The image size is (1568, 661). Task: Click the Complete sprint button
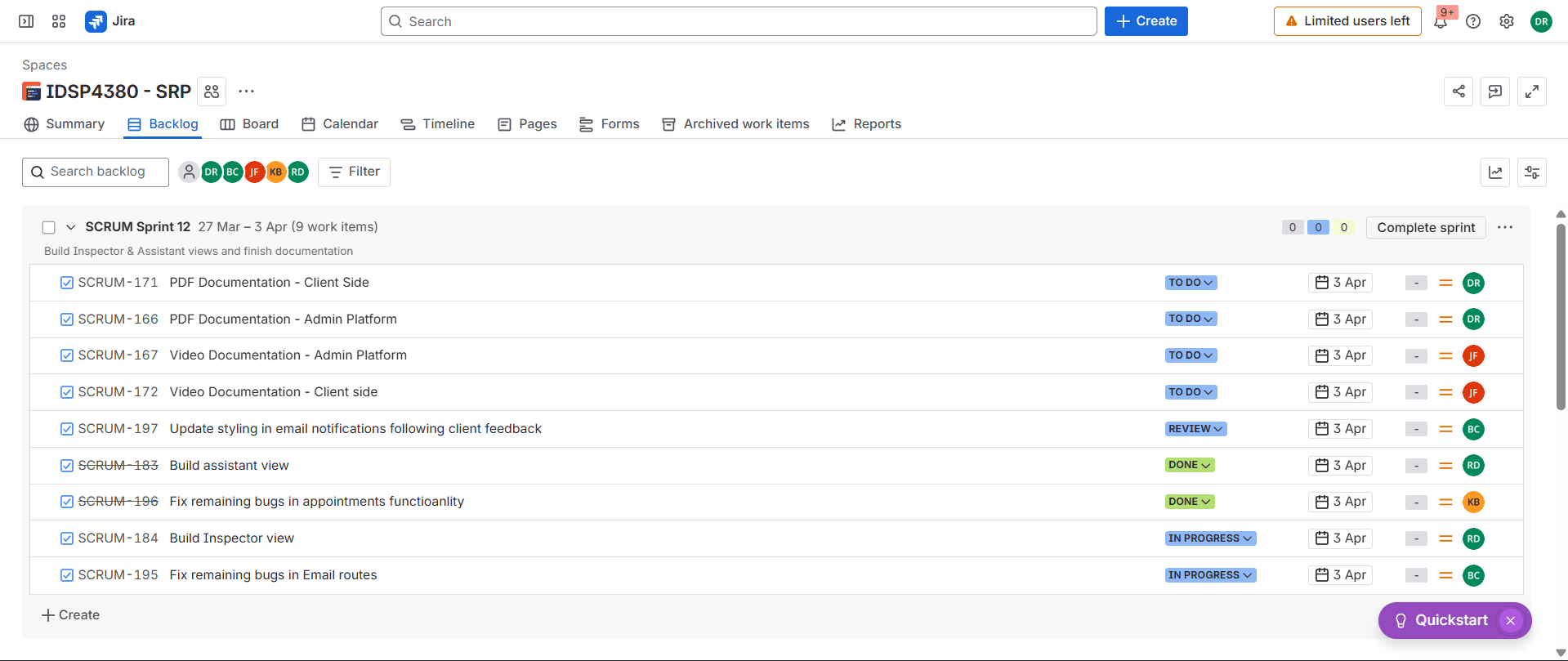point(1426,228)
